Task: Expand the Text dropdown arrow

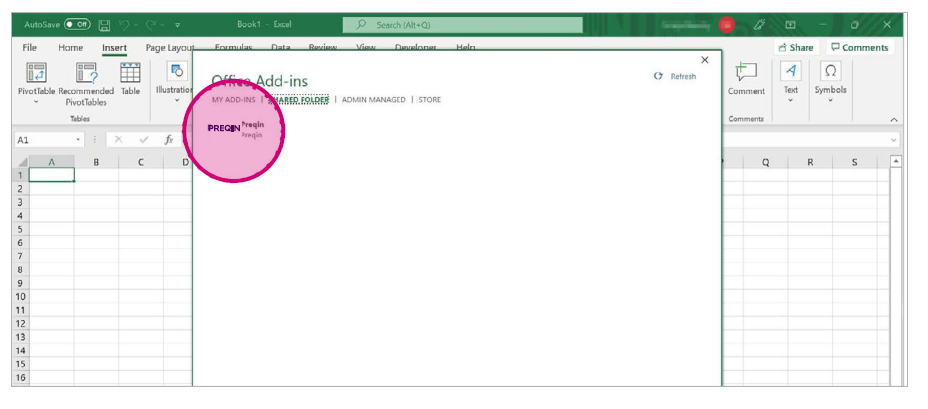Action: click(x=791, y=101)
